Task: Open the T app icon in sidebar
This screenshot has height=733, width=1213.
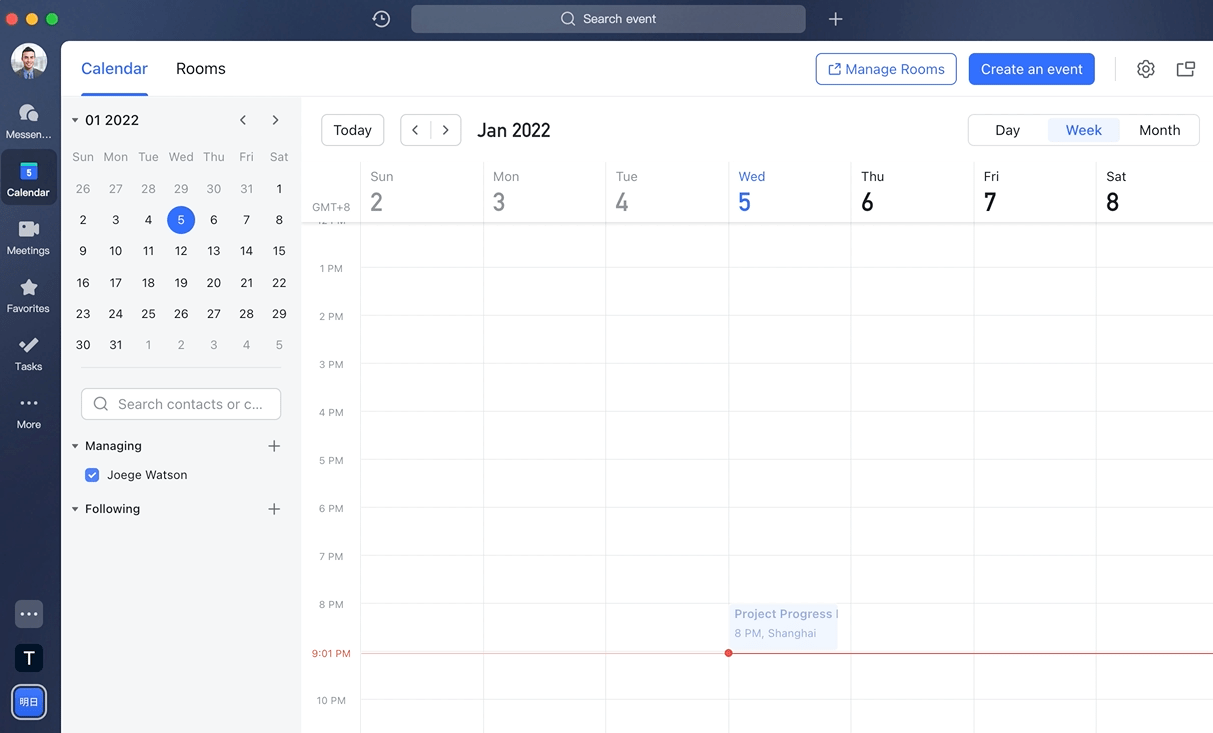Action: [x=29, y=658]
